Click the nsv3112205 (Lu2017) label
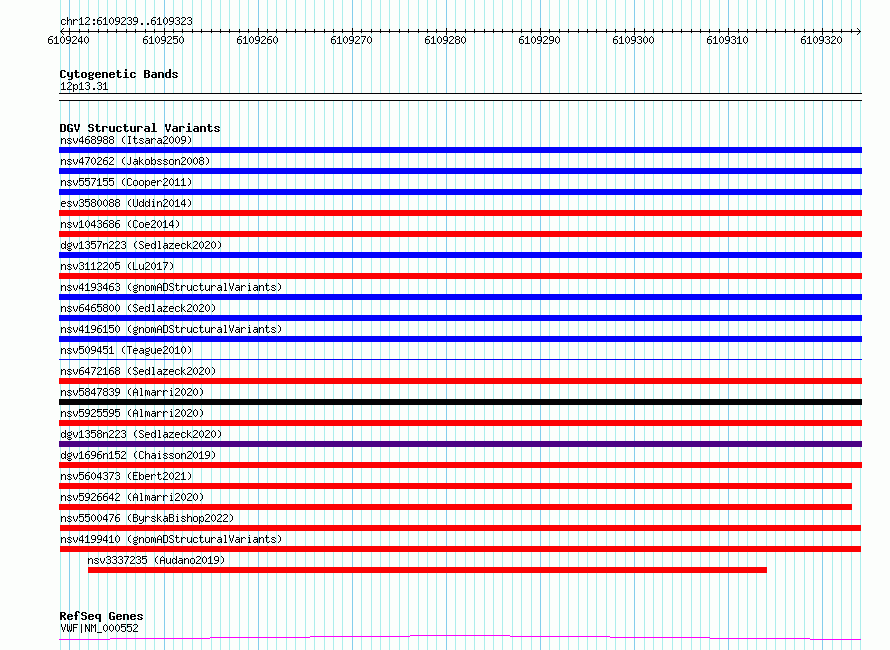890x650 pixels. point(117,266)
